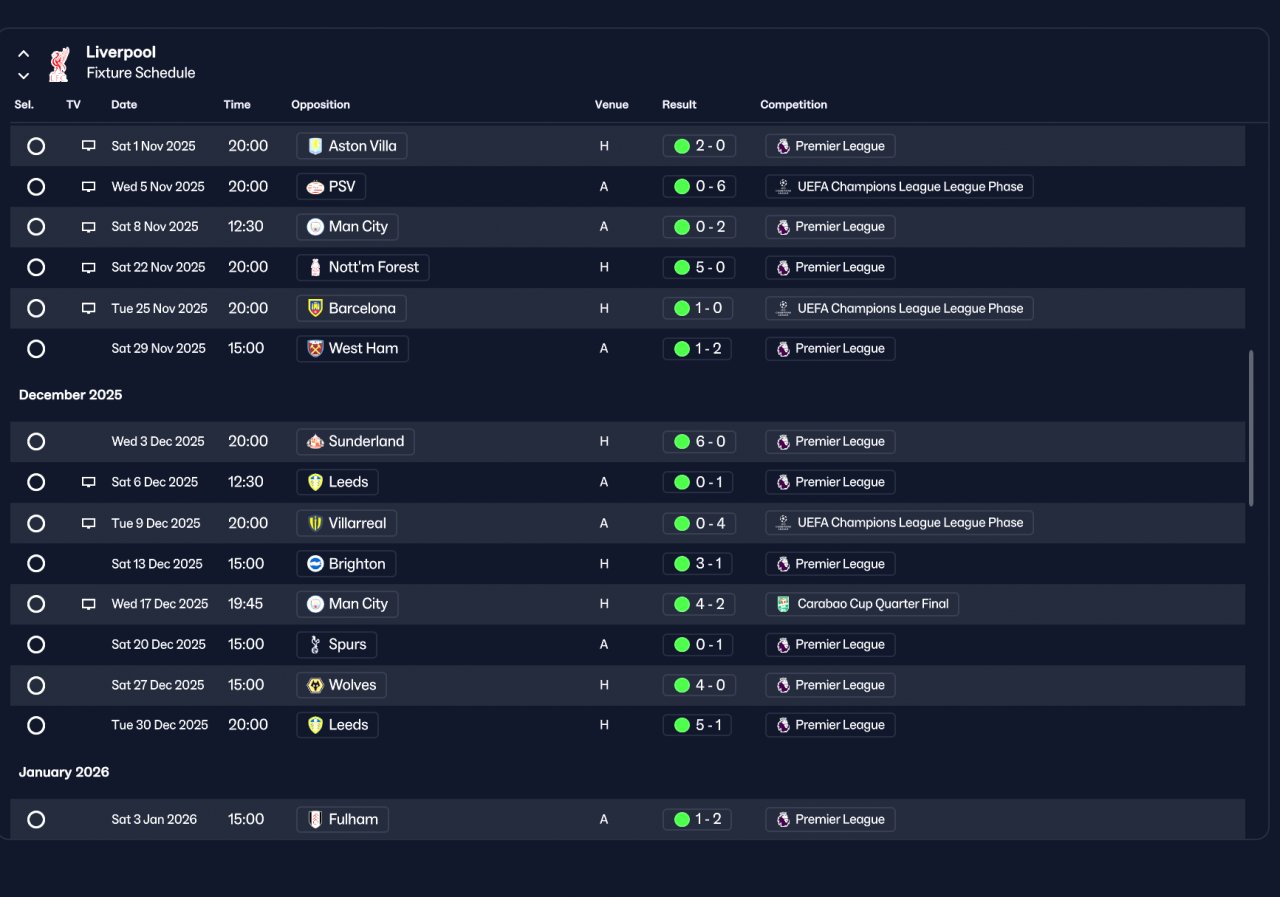
Task: Click the green result dot for Wolves match
Action: [x=682, y=686]
